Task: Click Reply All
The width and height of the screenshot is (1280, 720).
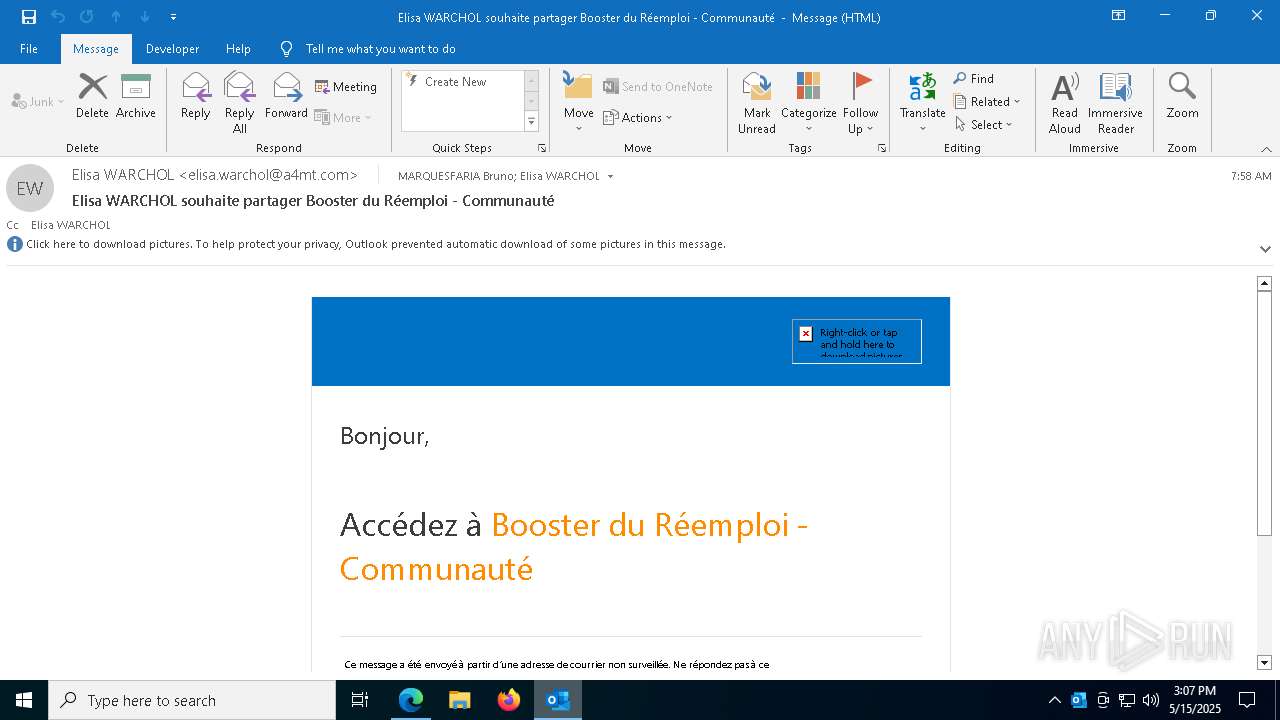Action: point(240,102)
